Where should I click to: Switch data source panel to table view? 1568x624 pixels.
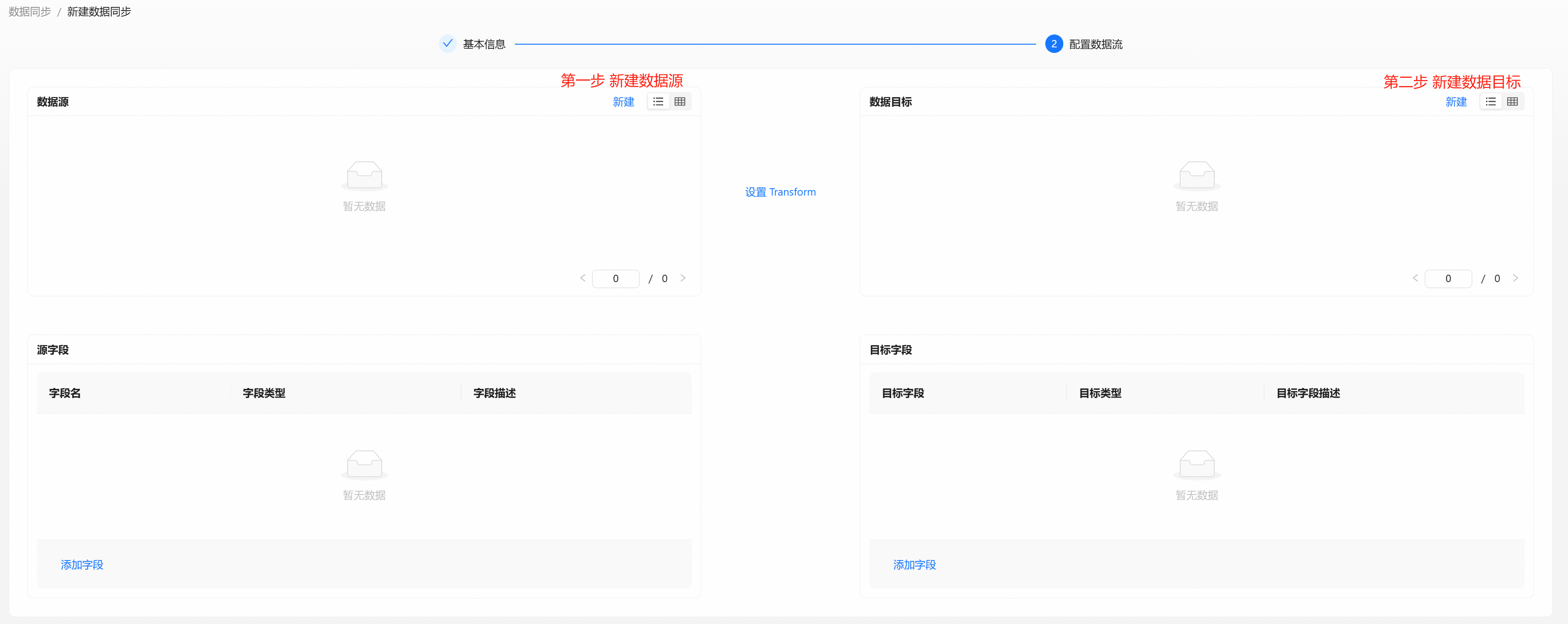680,102
